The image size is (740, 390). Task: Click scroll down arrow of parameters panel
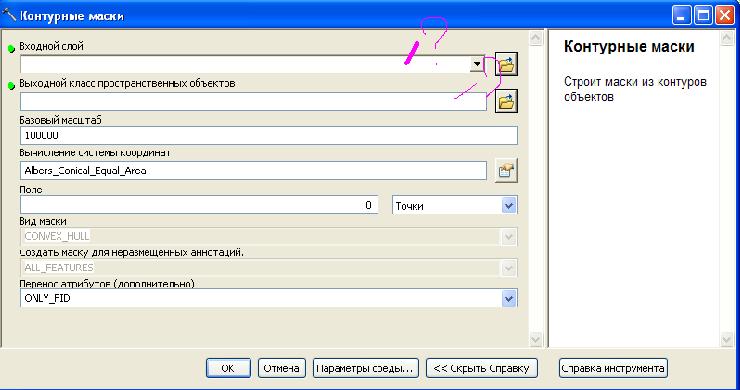tap(536, 339)
